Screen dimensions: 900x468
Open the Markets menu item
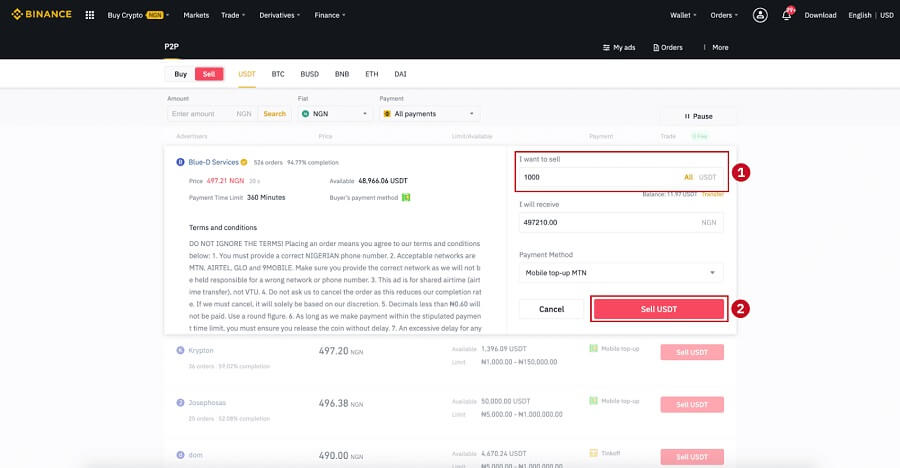click(x=196, y=16)
